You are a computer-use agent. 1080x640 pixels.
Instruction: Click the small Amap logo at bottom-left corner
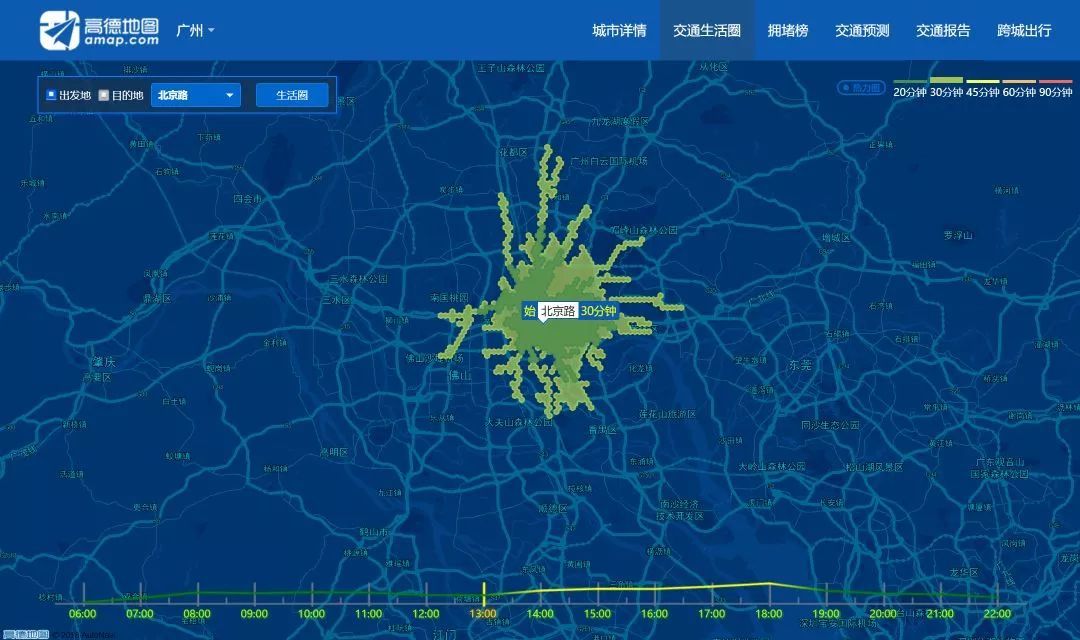pyautogui.click(x=25, y=634)
